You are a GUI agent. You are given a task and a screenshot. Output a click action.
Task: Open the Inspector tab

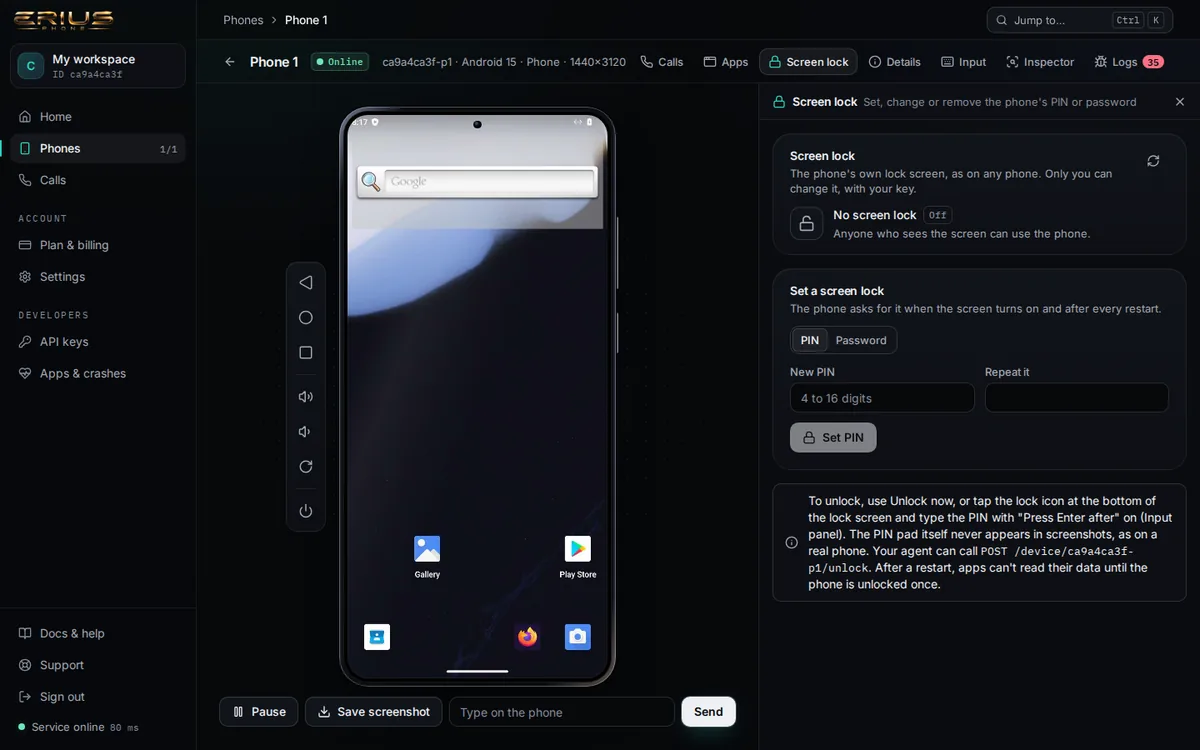pos(1041,62)
